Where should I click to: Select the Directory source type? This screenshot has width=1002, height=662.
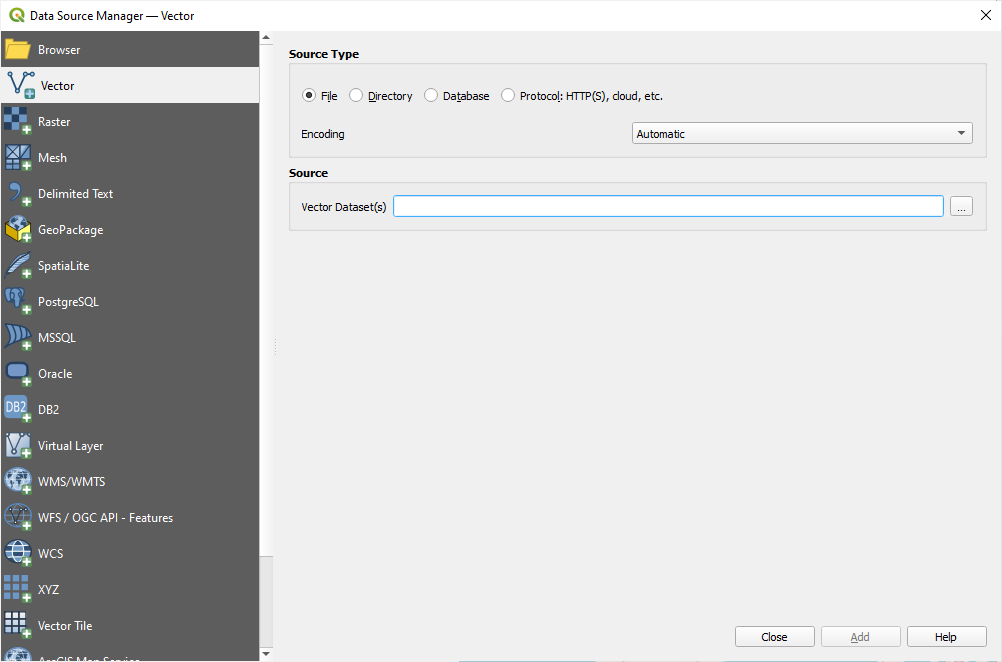(355, 95)
